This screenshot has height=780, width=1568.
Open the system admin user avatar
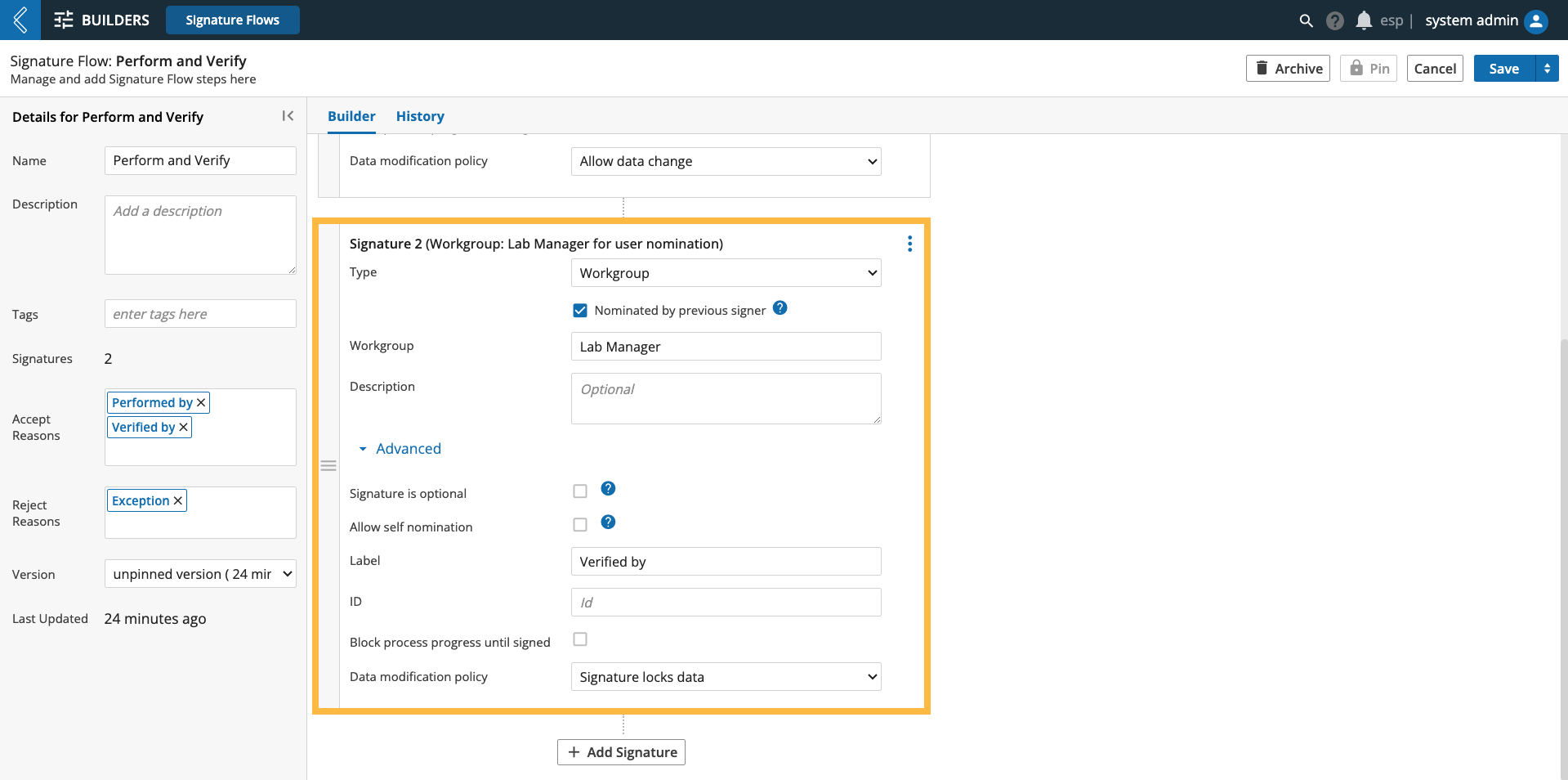pyautogui.click(x=1536, y=20)
